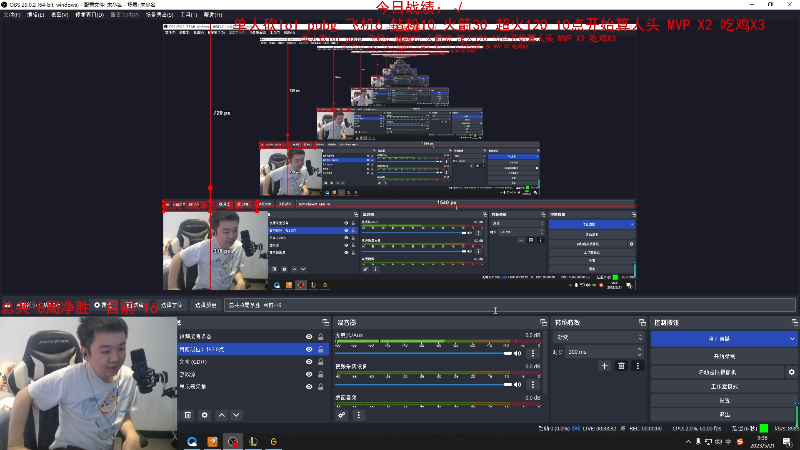Viewport: 800px width, 450px height.
Task: Add a new scene transition with plus icon
Action: pos(605,366)
